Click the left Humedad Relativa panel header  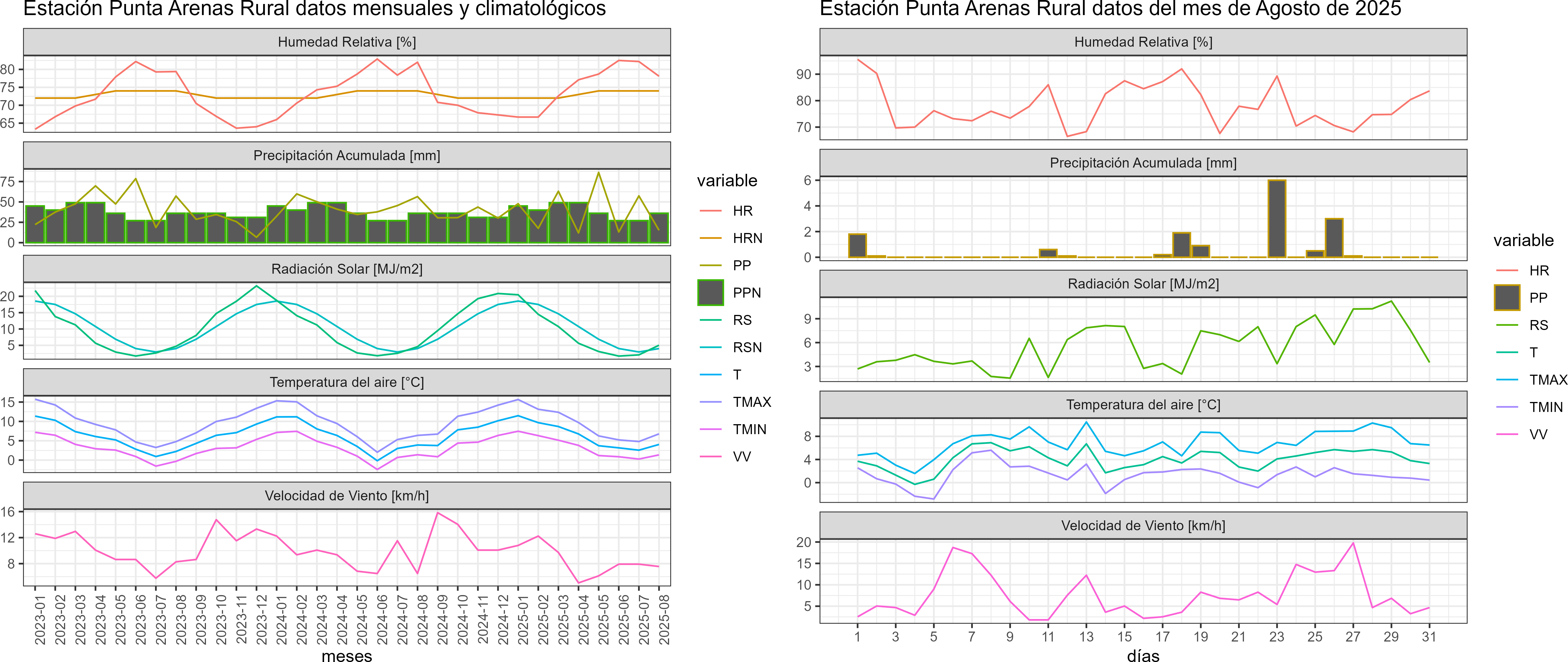[x=347, y=42]
